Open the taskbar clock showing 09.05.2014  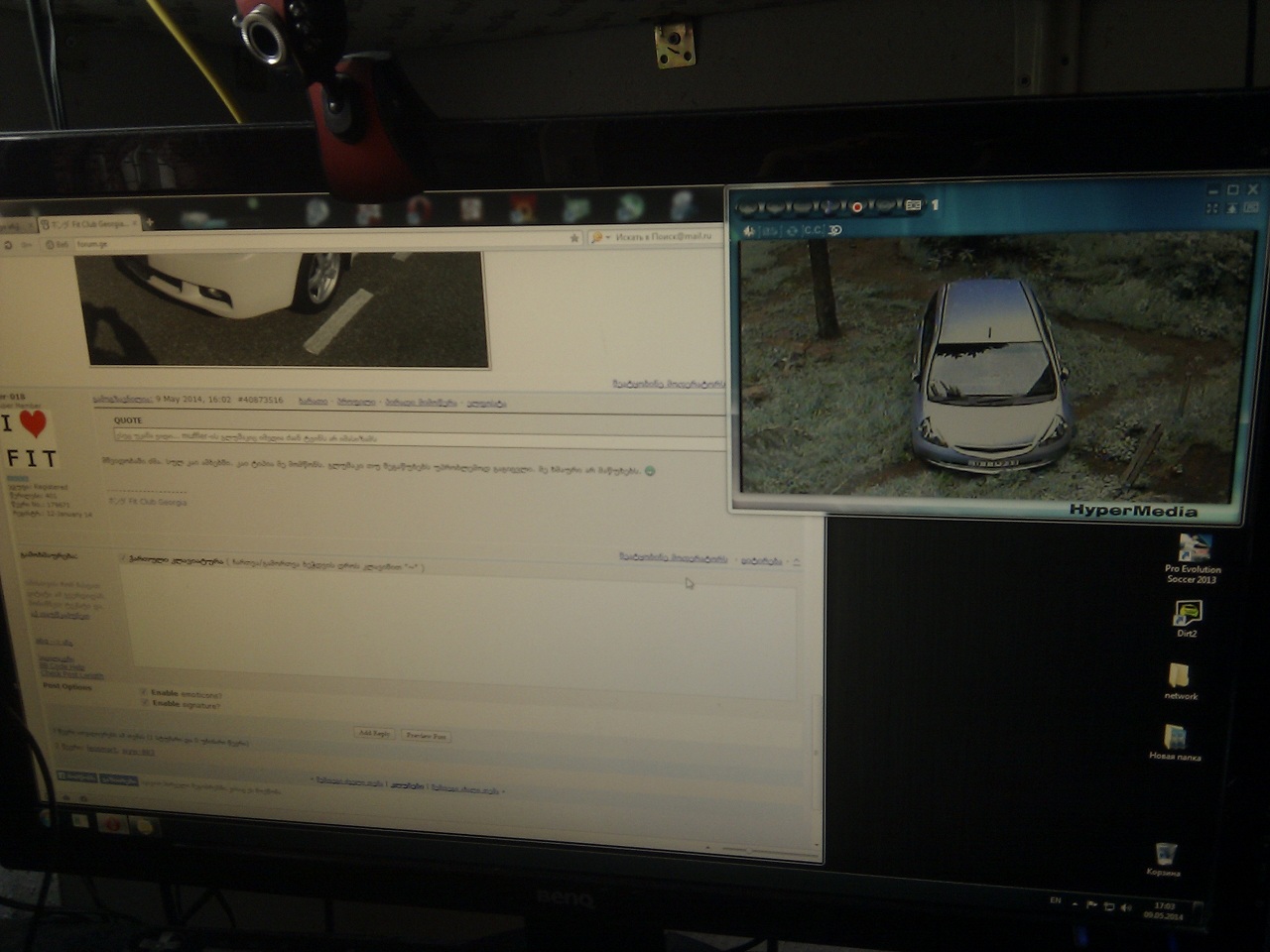[x=1164, y=910]
